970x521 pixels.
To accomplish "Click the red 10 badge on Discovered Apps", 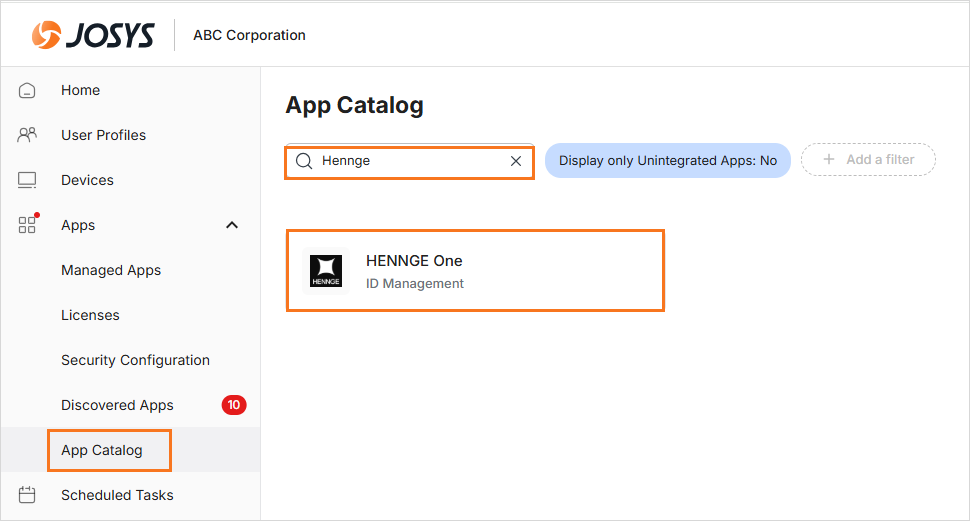I will [234, 405].
